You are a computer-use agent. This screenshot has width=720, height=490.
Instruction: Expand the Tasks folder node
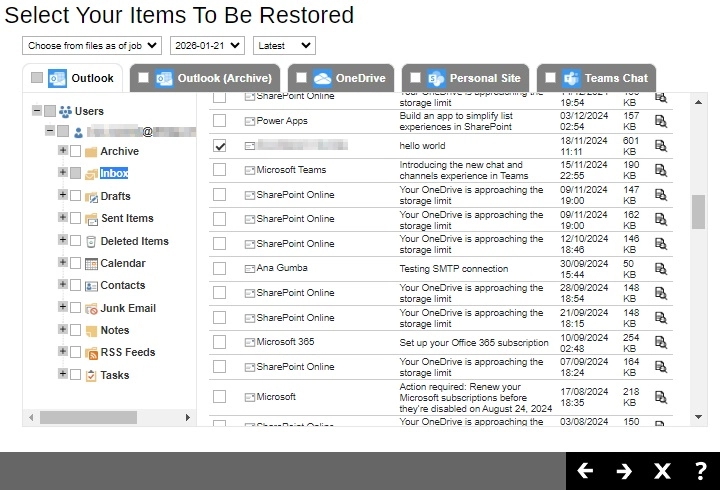pyautogui.click(x=63, y=373)
